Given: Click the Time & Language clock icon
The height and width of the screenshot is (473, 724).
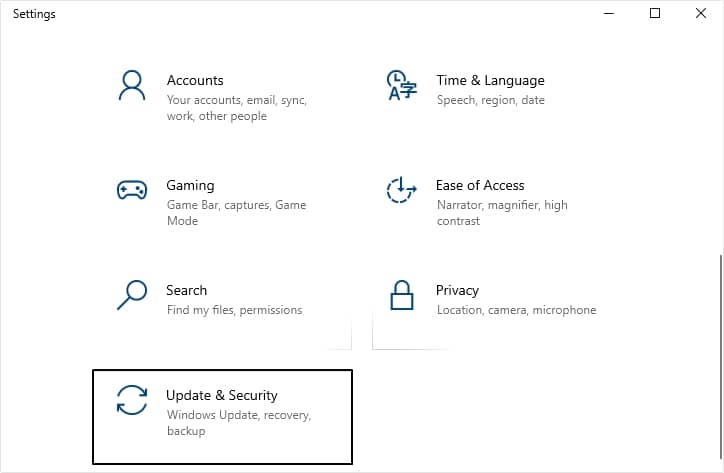Looking at the screenshot, I should click(402, 85).
